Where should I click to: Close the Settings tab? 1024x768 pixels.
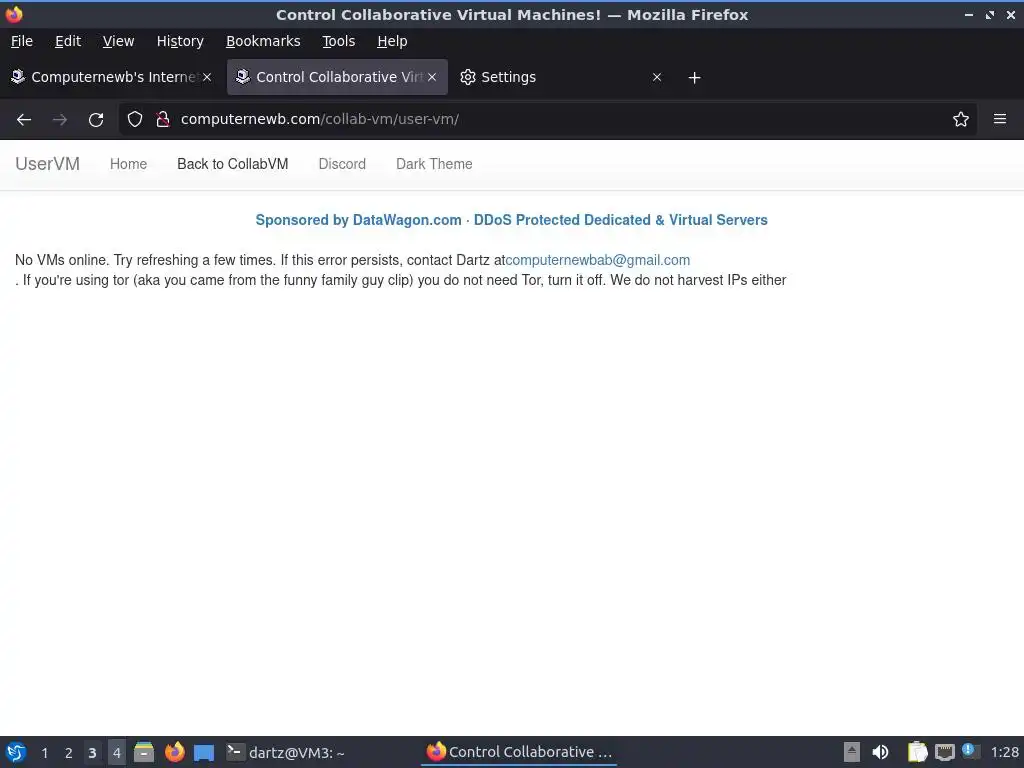point(657,77)
